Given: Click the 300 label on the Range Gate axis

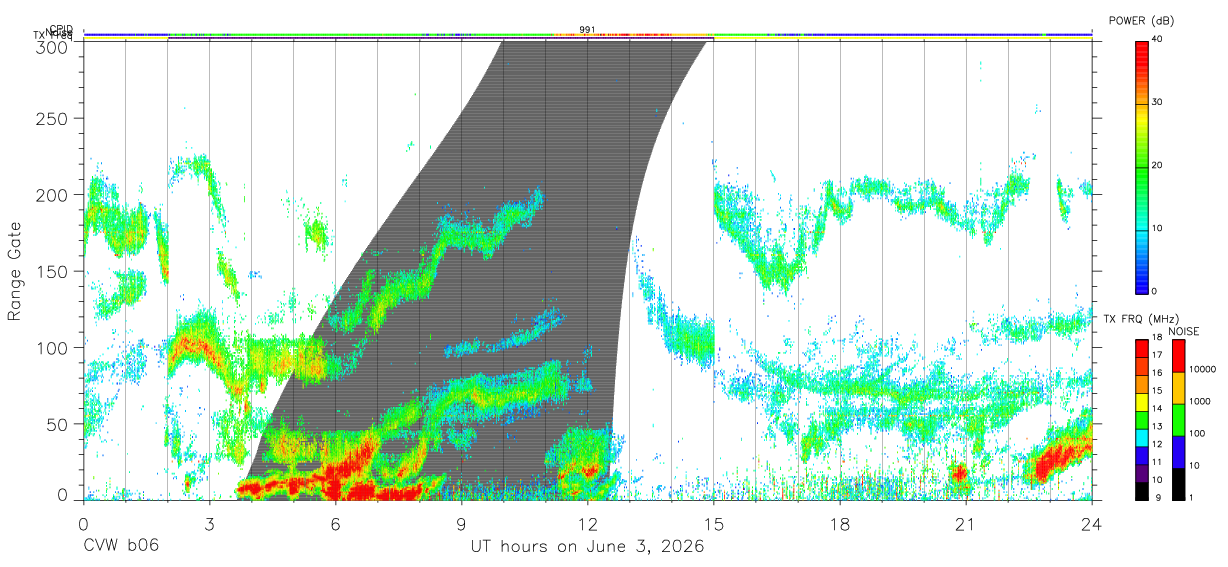Looking at the screenshot, I should point(54,47).
